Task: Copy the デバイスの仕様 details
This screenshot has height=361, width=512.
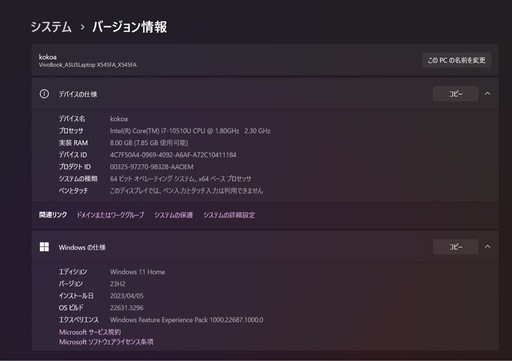Action: [x=455, y=94]
